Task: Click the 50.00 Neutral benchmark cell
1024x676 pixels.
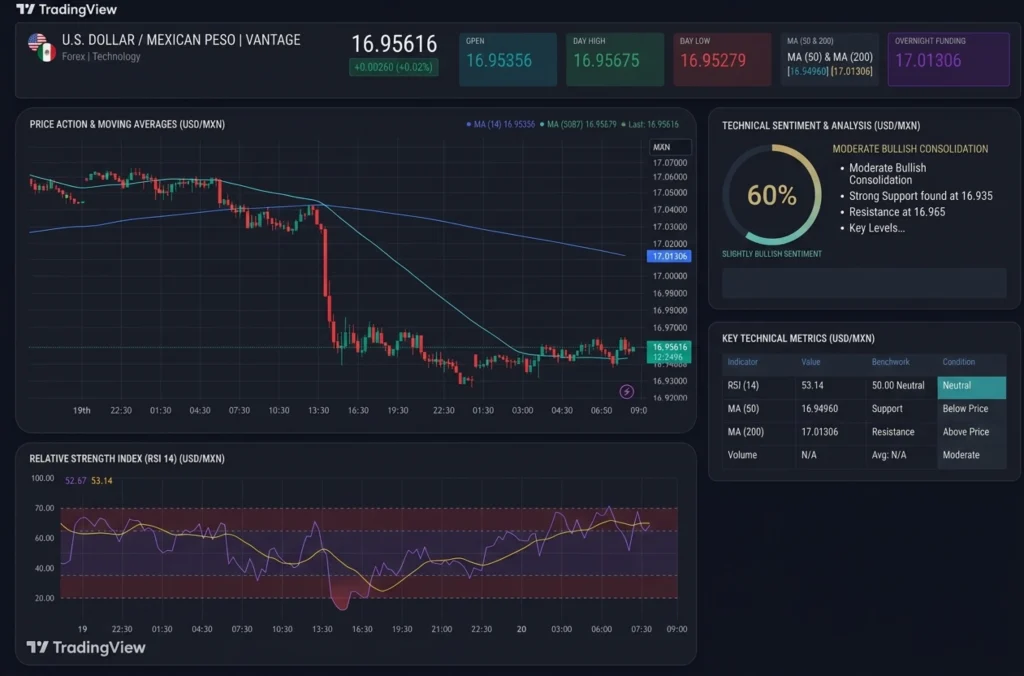Action: (x=898, y=385)
